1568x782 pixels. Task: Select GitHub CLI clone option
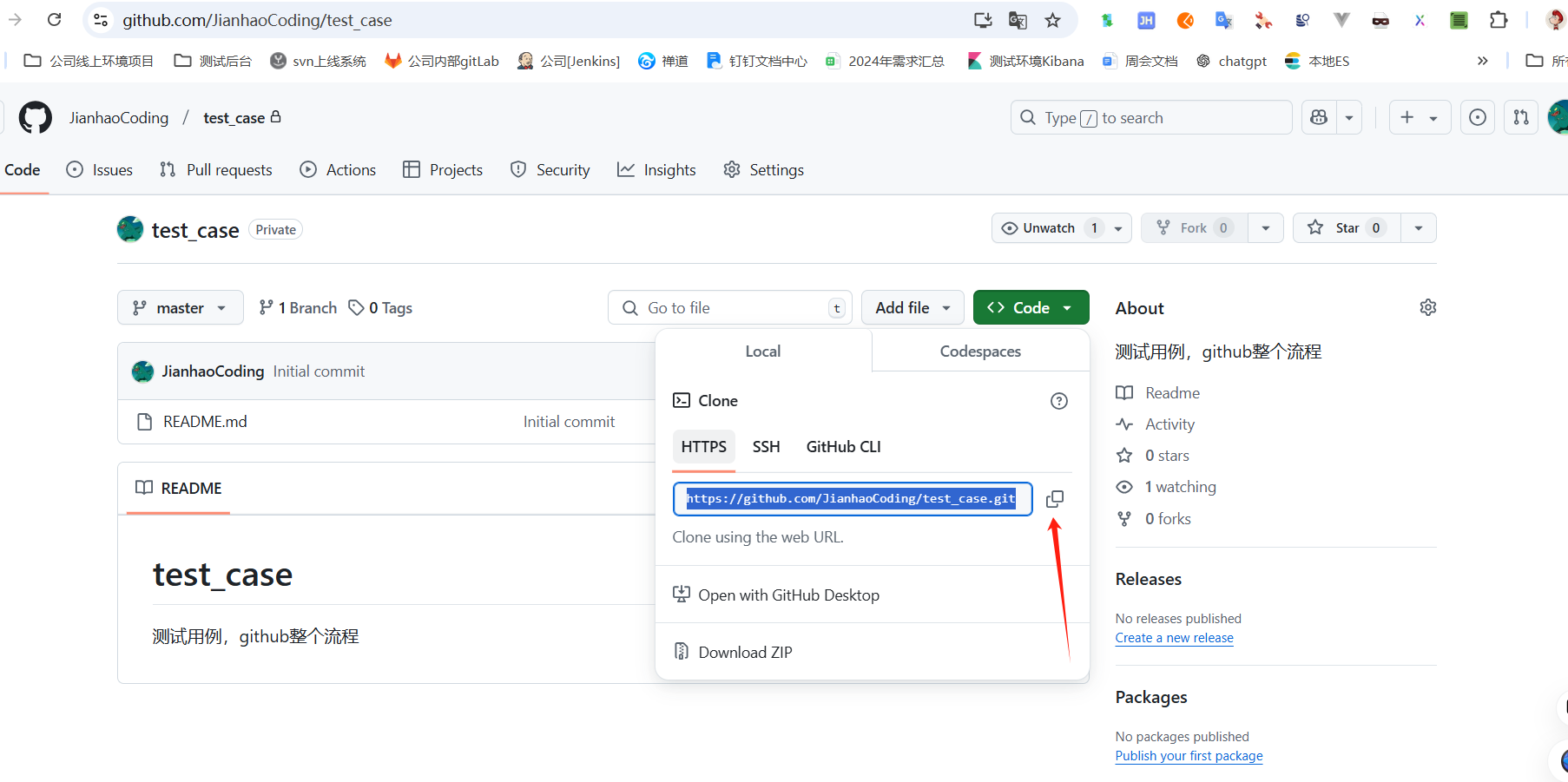coord(843,447)
